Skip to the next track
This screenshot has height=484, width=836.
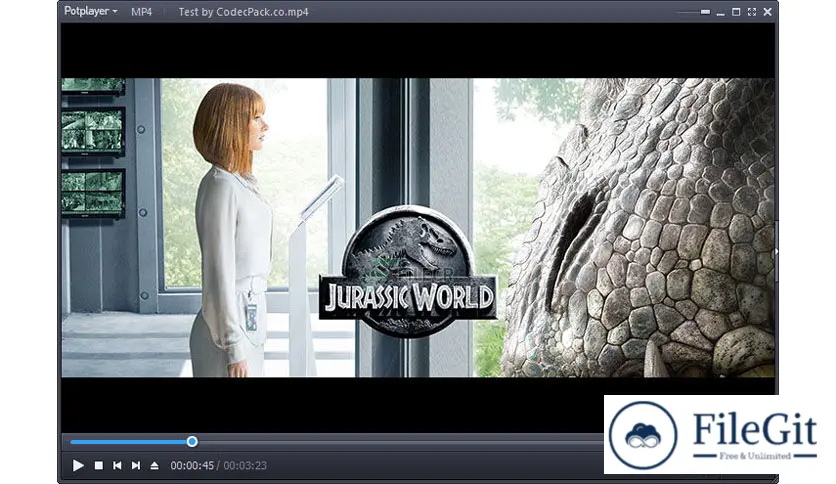tap(136, 465)
